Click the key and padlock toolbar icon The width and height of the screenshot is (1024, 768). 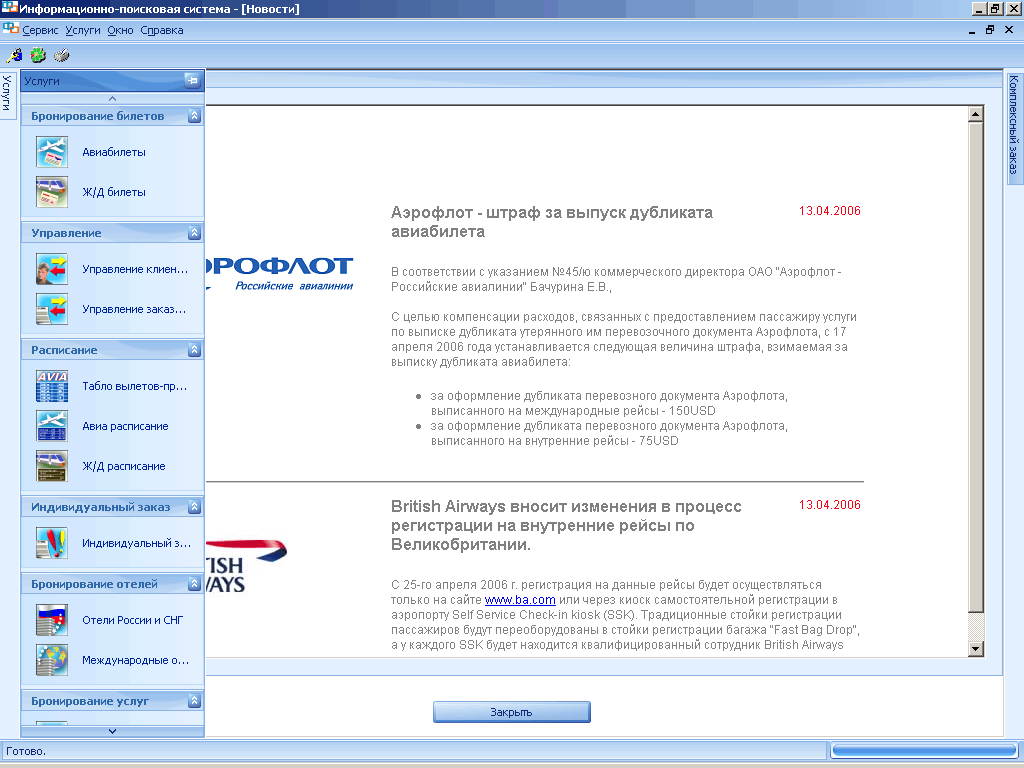[x=14, y=56]
